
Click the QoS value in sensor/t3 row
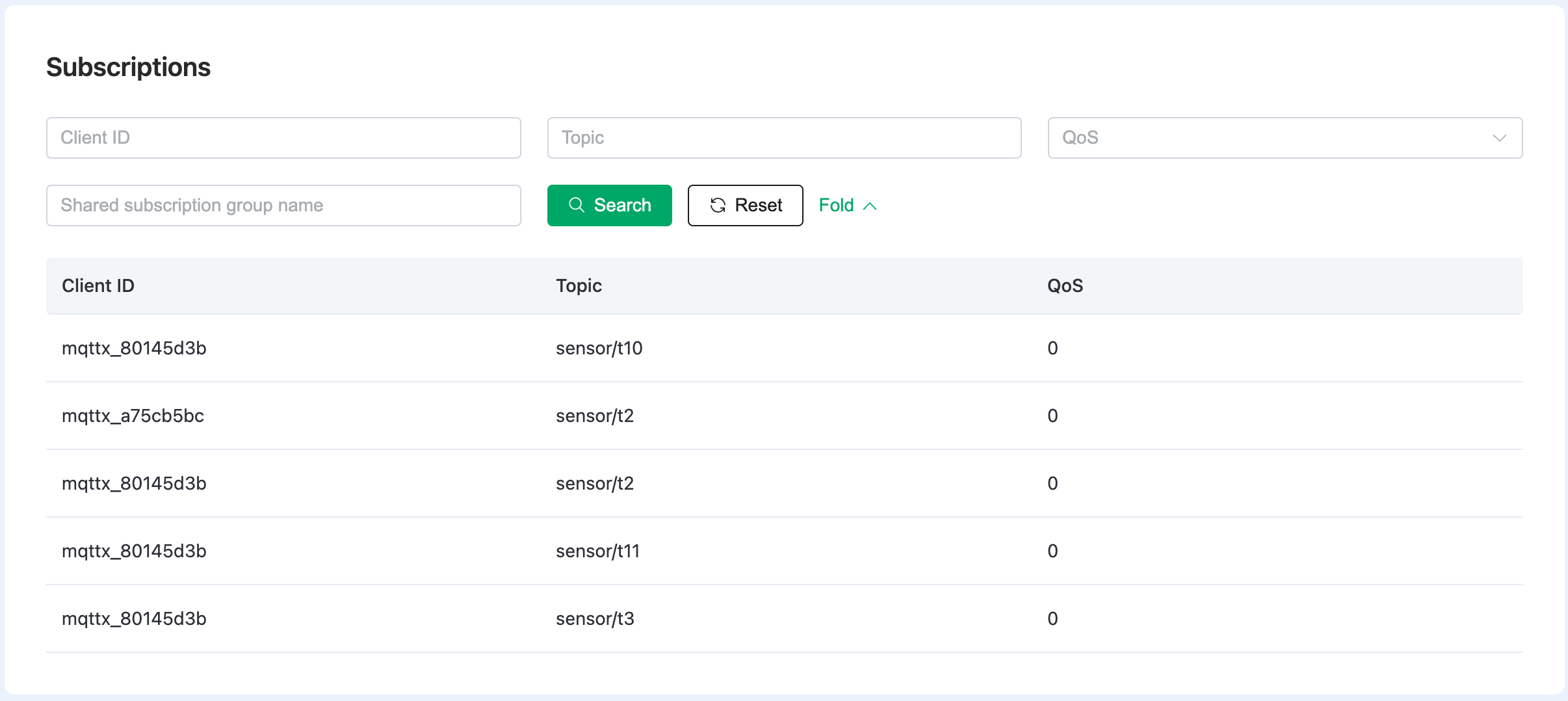click(x=1052, y=618)
